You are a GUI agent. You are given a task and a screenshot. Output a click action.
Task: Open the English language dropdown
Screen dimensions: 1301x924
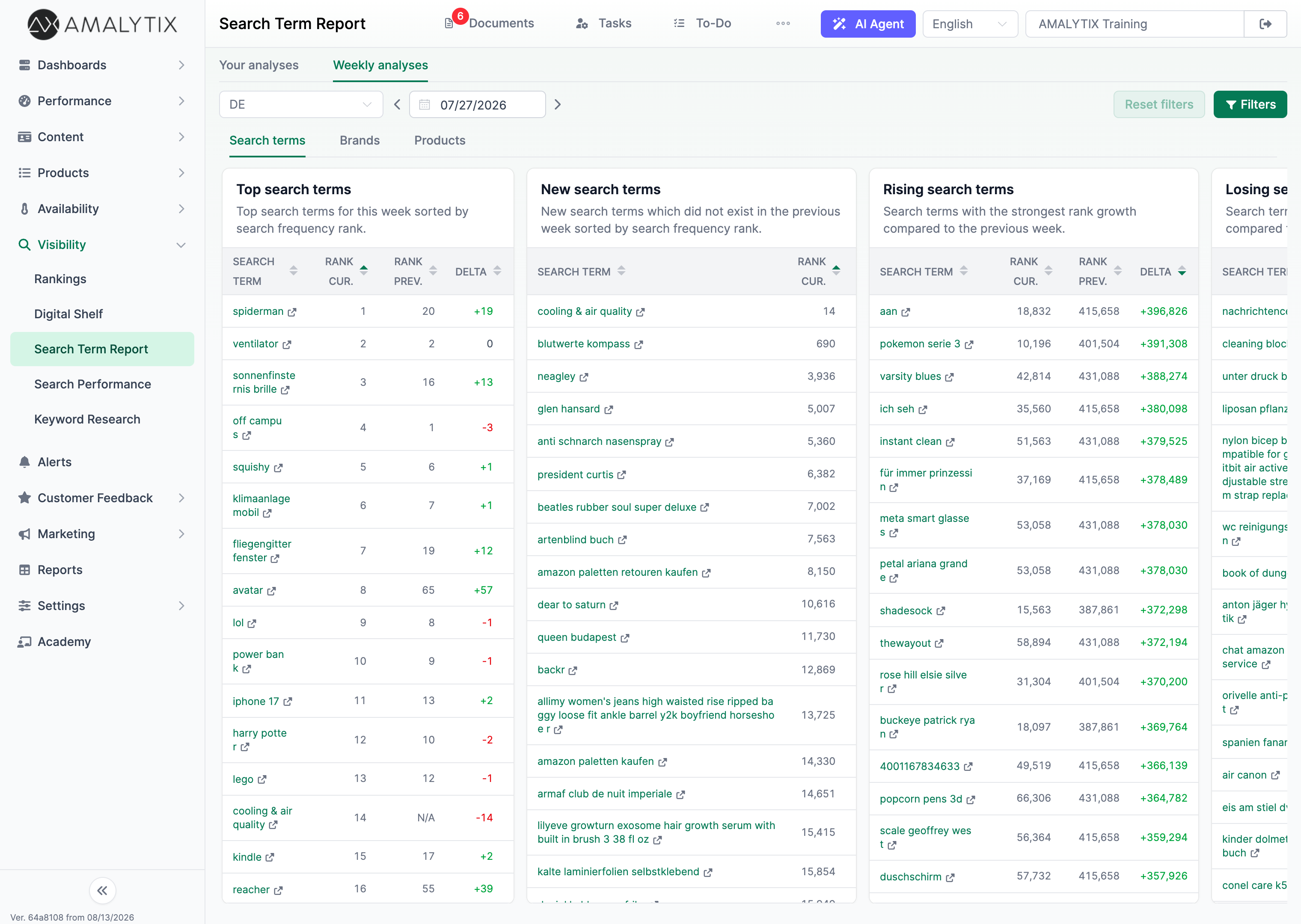[970, 24]
